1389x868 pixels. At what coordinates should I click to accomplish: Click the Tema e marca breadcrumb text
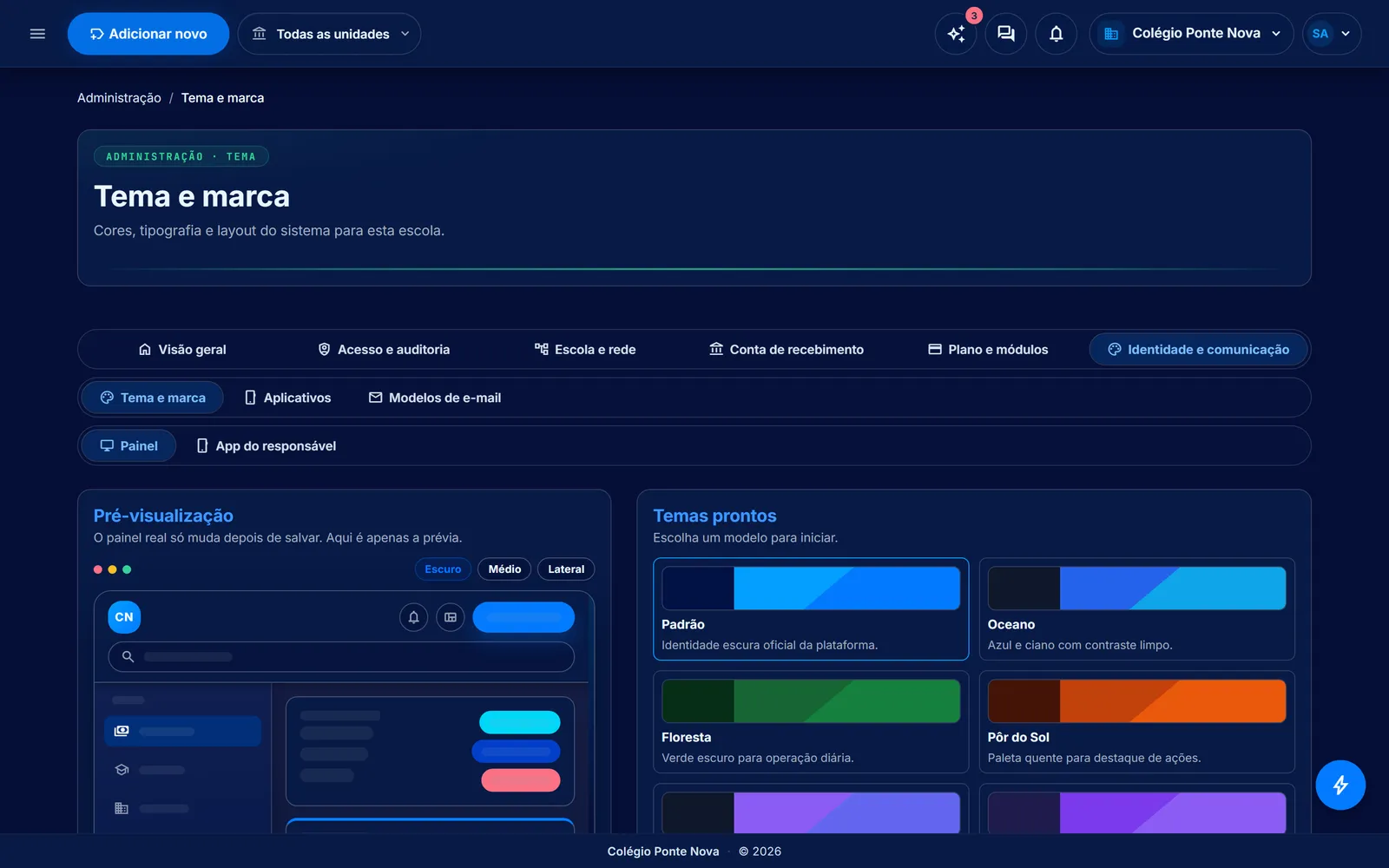(x=222, y=98)
